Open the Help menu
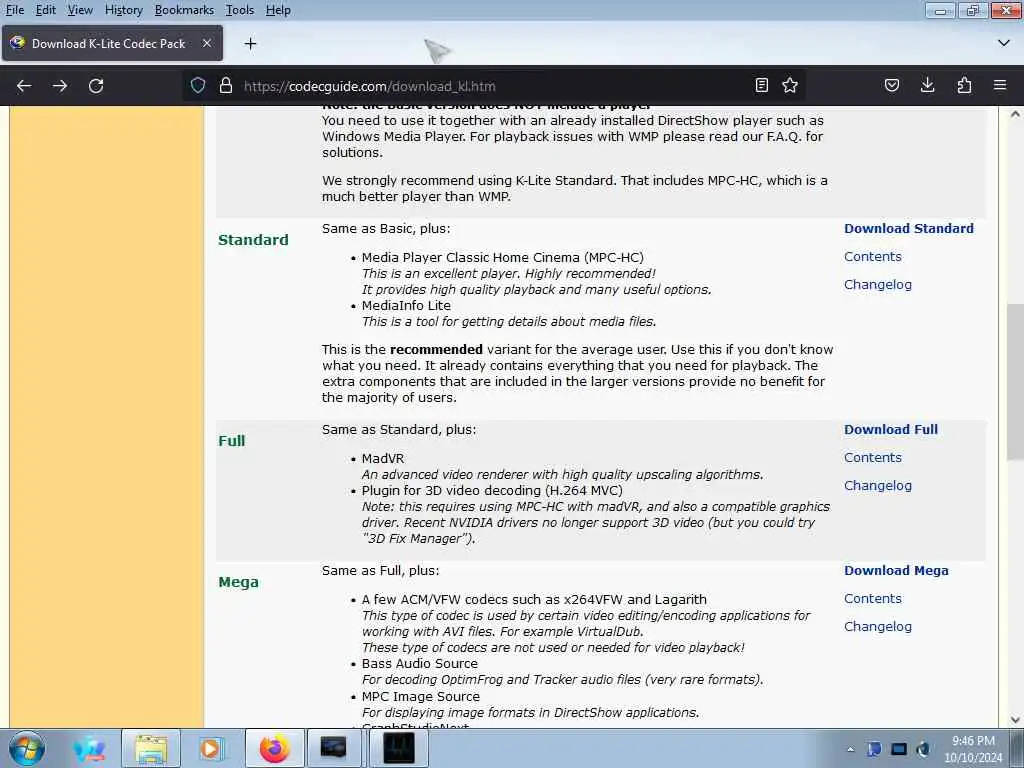The height and width of the screenshot is (768, 1024). coord(278,10)
